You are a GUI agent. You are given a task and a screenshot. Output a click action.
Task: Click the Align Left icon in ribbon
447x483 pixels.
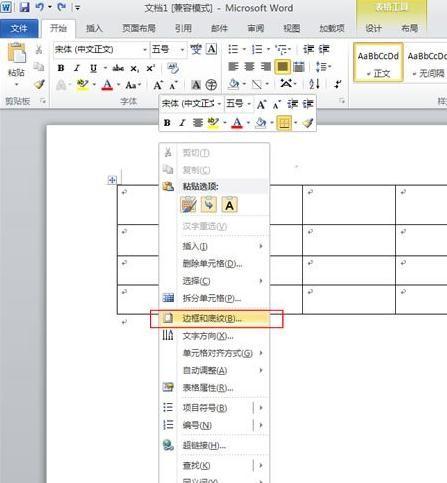click(x=233, y=67)
